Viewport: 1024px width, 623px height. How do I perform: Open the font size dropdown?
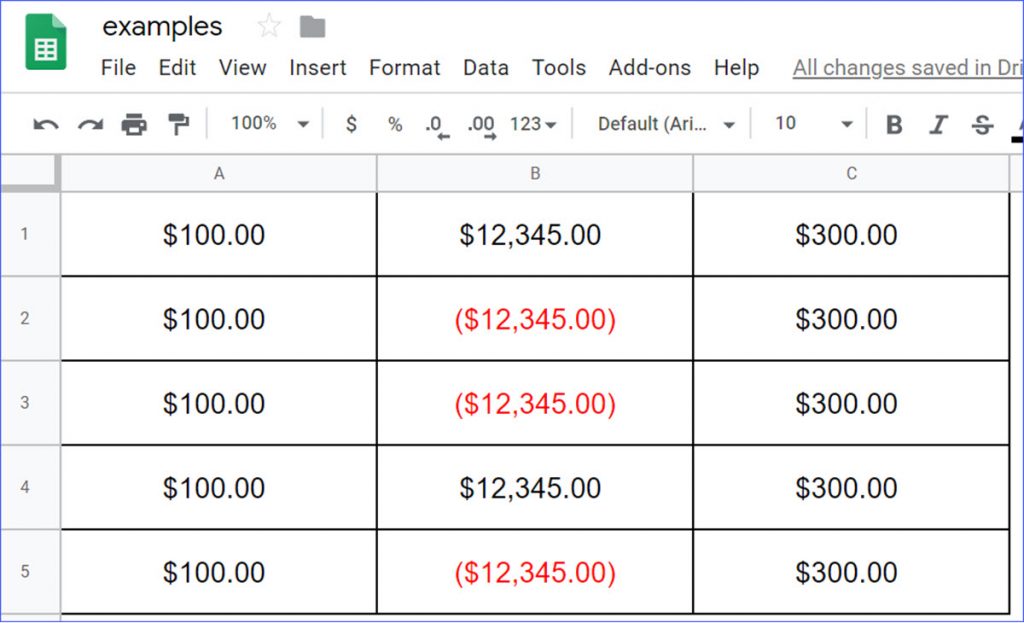click(810, 123)
